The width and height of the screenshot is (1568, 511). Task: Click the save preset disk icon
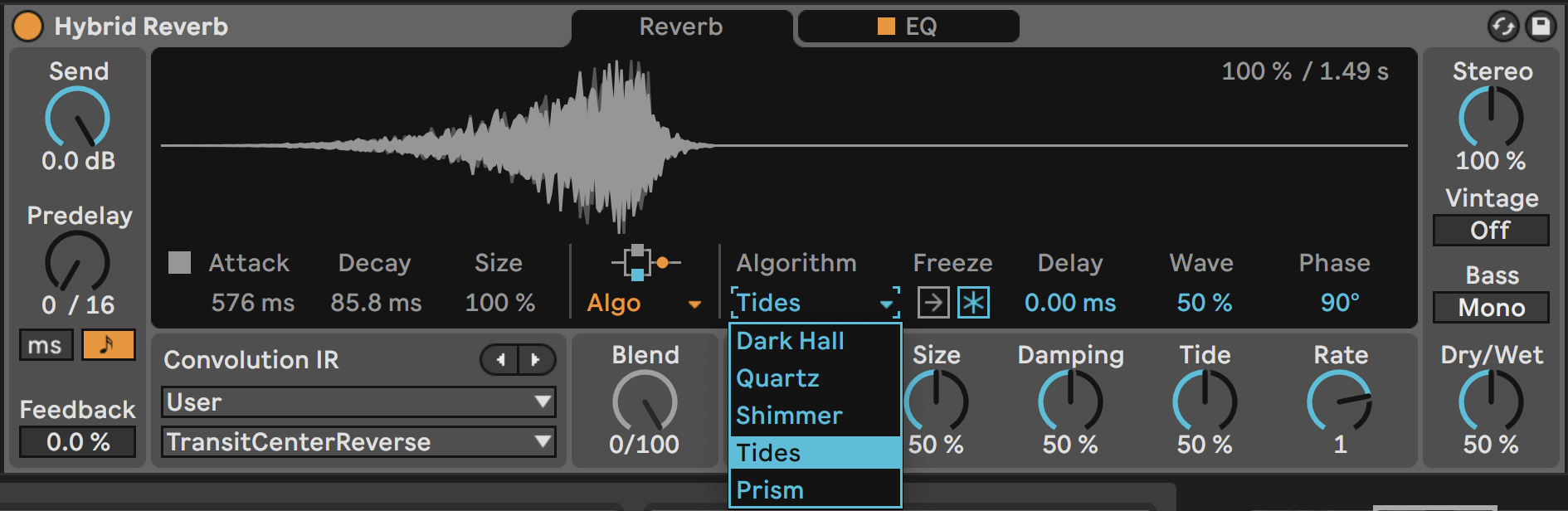click(x=1541, y=27)
